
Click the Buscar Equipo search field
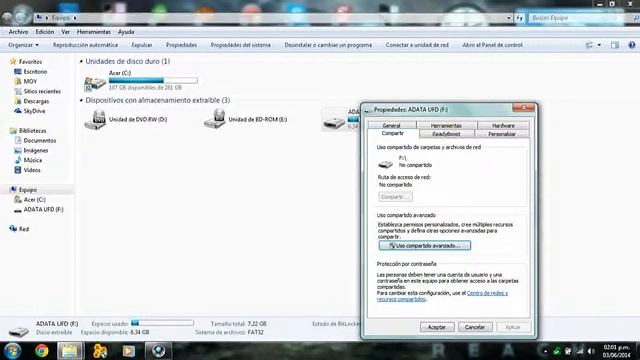(x=580, y=18)
